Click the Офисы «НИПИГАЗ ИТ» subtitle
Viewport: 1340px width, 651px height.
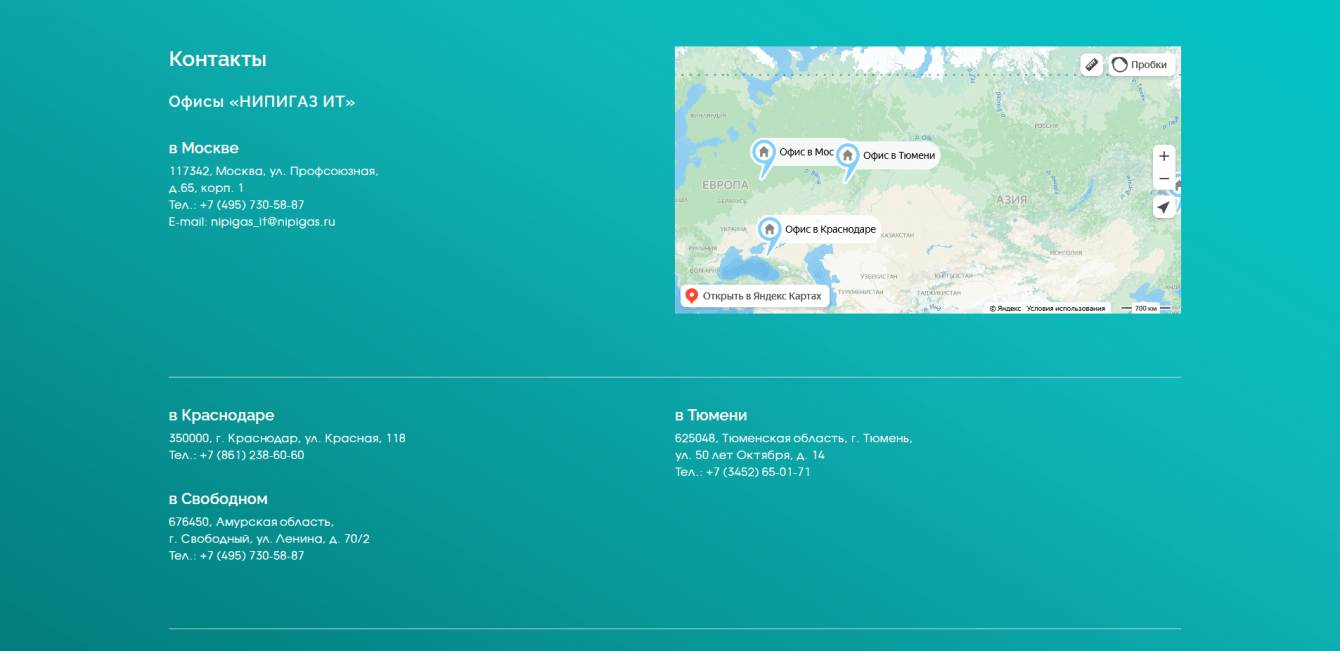[x=262, y=102]
